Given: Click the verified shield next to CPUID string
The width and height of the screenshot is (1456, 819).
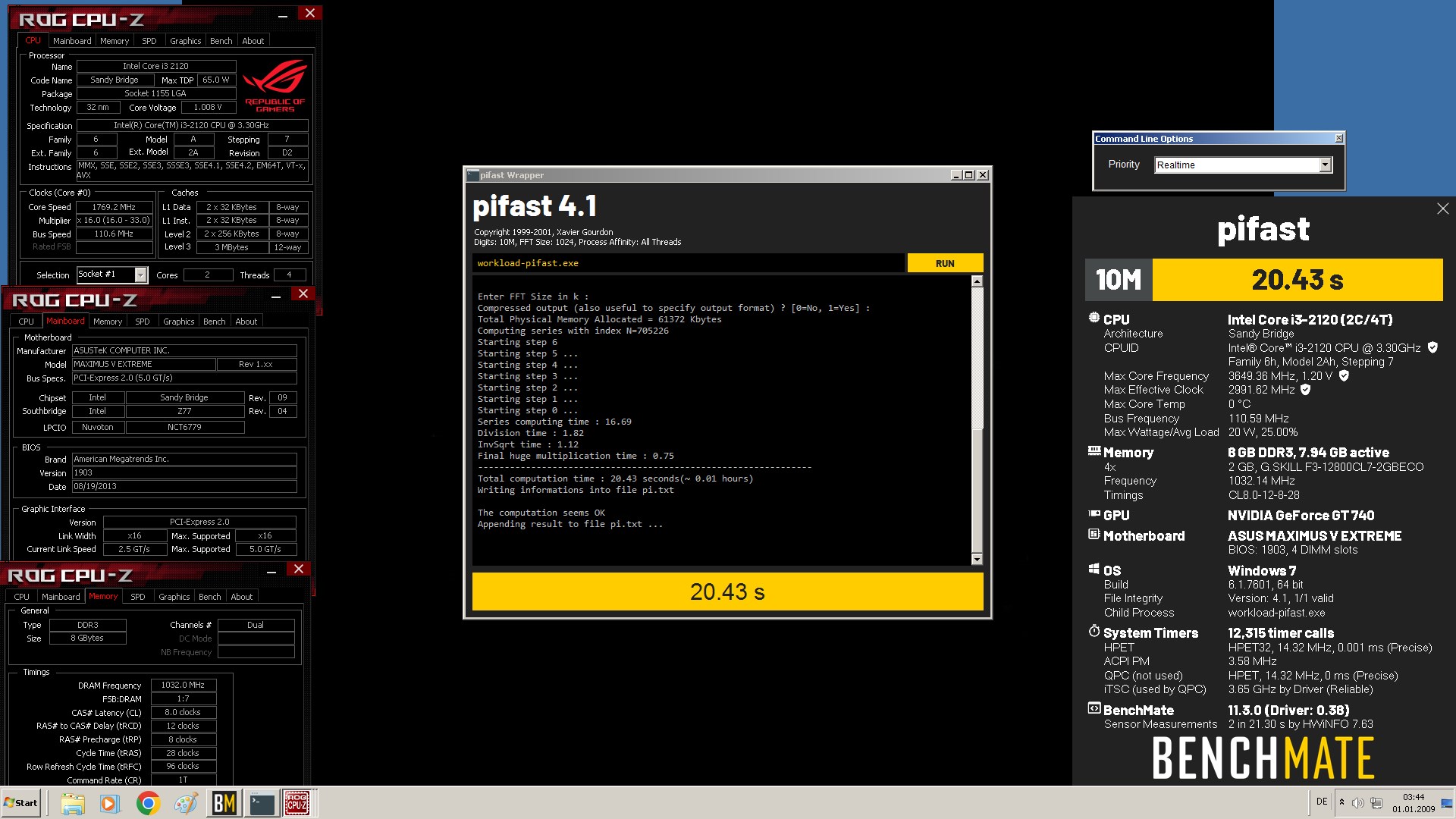Looking at the screenshot, I should pyautogui.click(x=1432, y=347).
